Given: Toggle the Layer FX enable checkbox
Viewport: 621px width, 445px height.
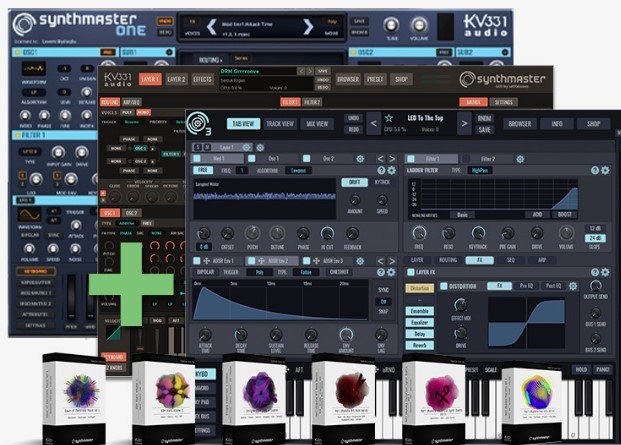Looking at the screenshot, I should 411,272.
